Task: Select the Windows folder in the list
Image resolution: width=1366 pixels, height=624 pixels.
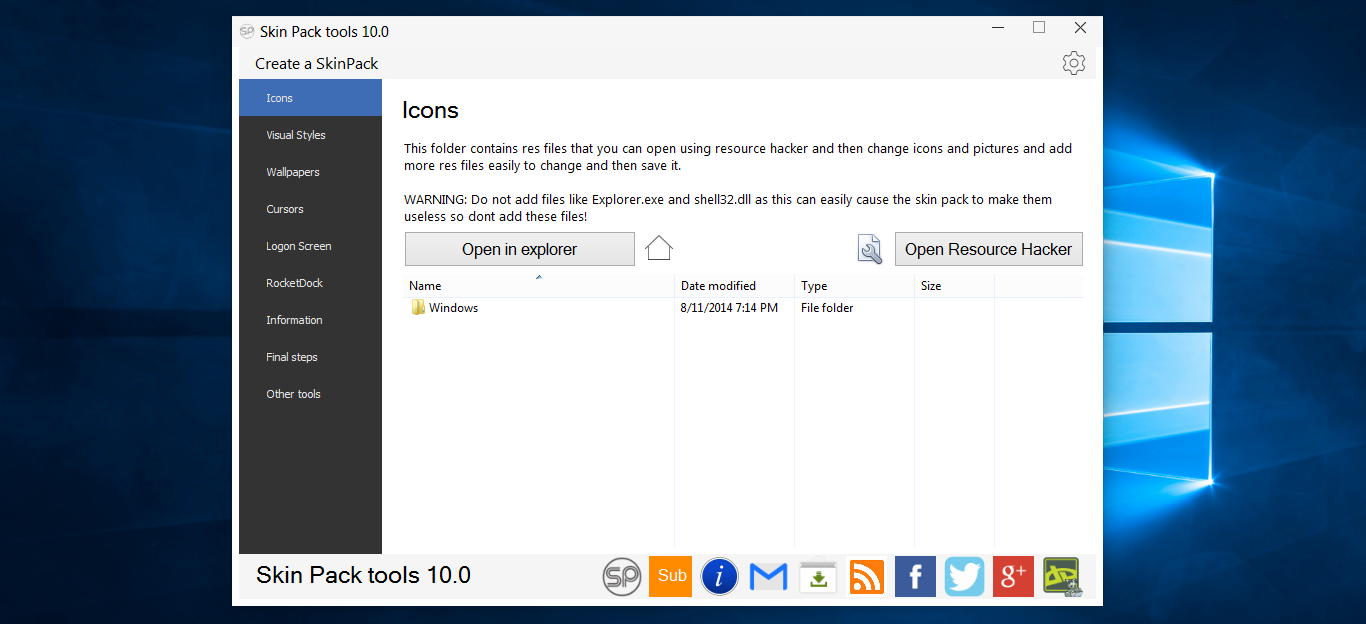Action: point(453,308)
